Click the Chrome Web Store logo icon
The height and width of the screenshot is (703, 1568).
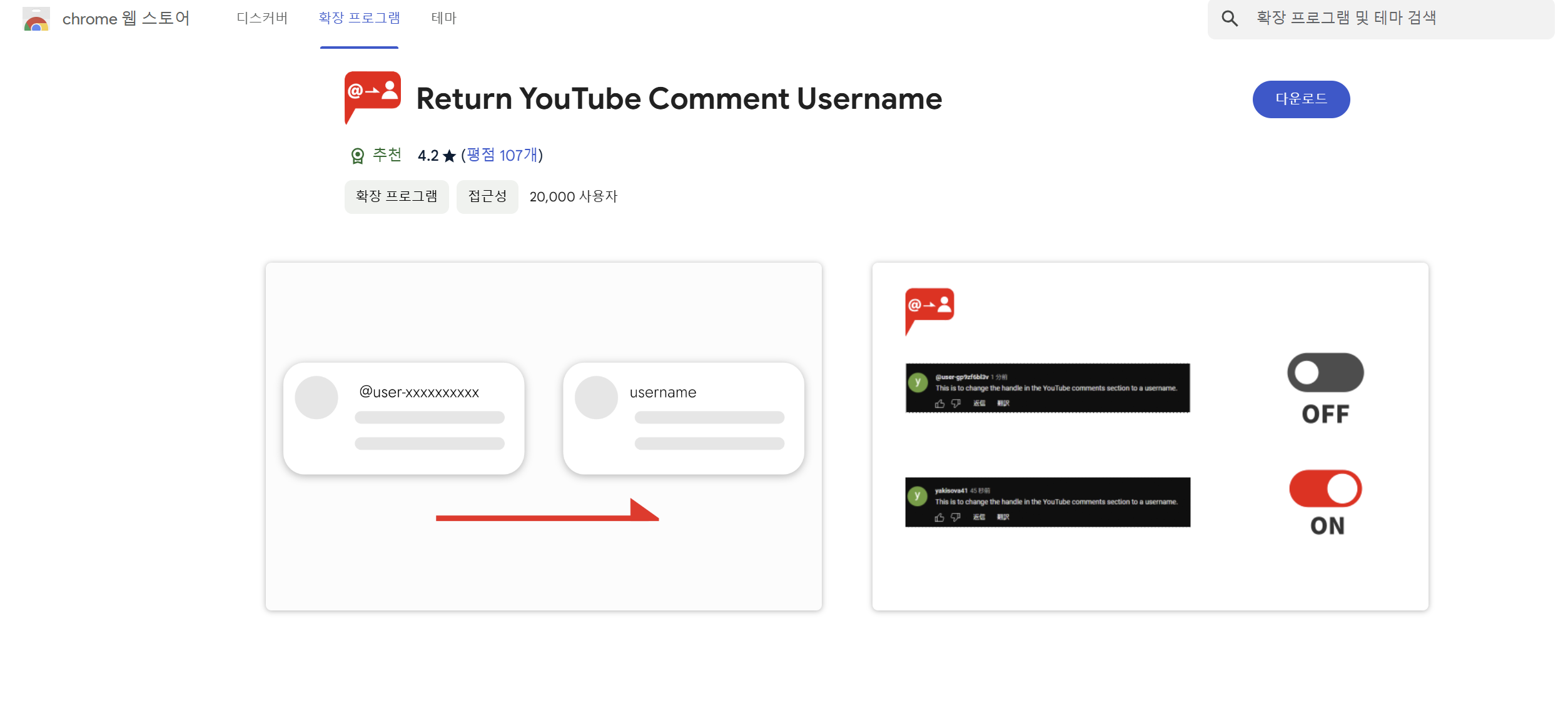click(36, 19)
